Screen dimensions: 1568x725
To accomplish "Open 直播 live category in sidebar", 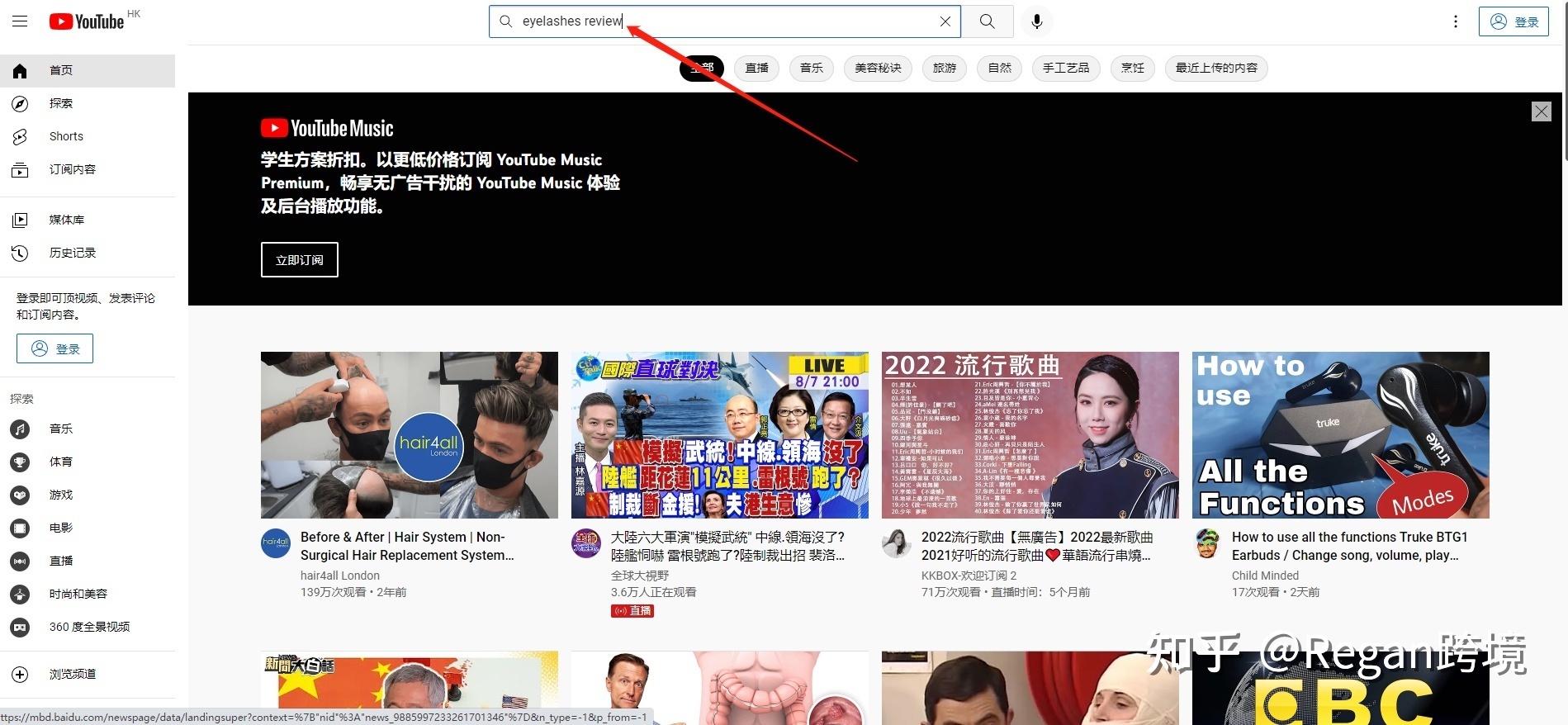I will coord(88,561).
